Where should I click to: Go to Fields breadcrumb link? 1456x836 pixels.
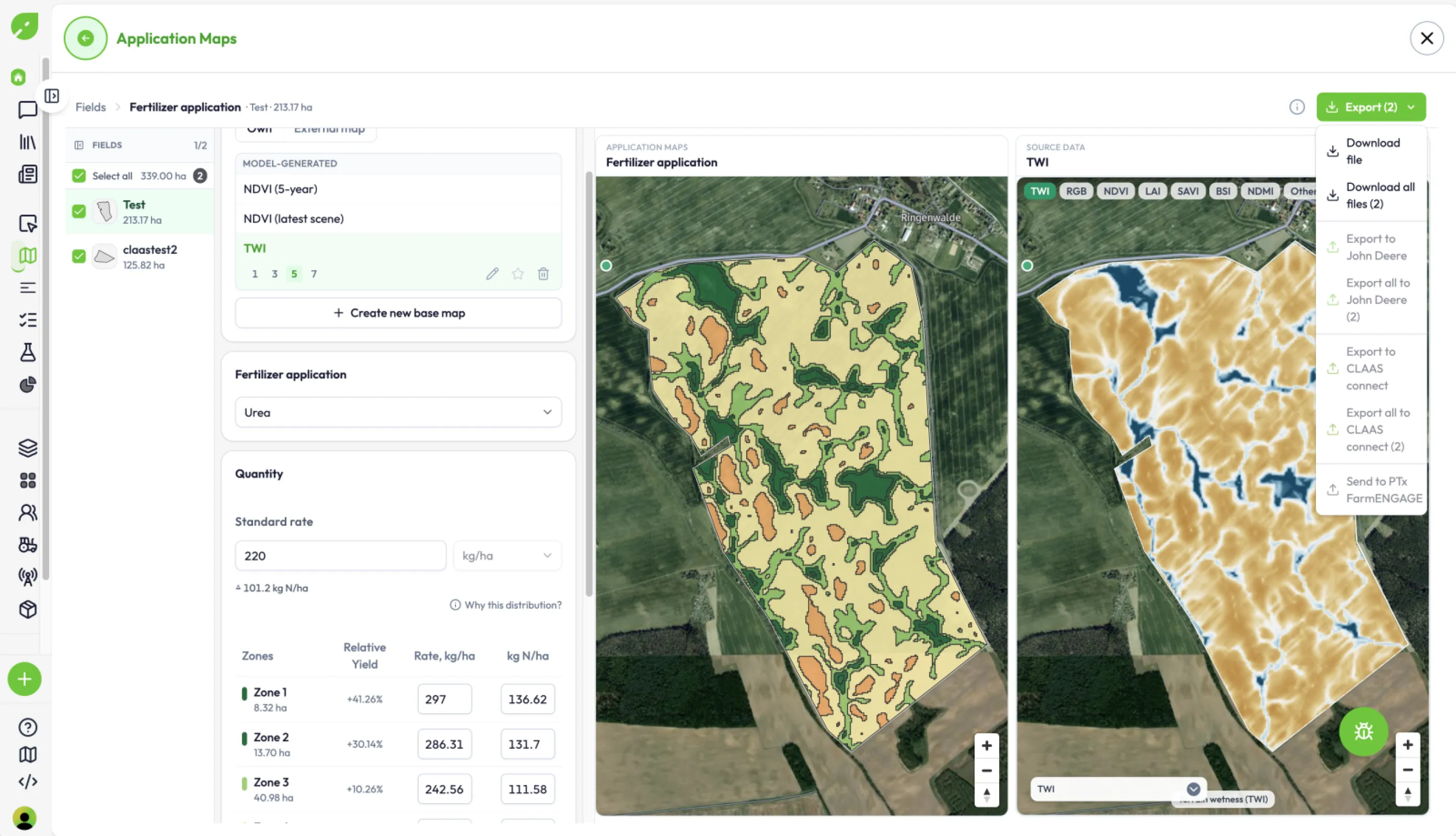pos(91,107)
